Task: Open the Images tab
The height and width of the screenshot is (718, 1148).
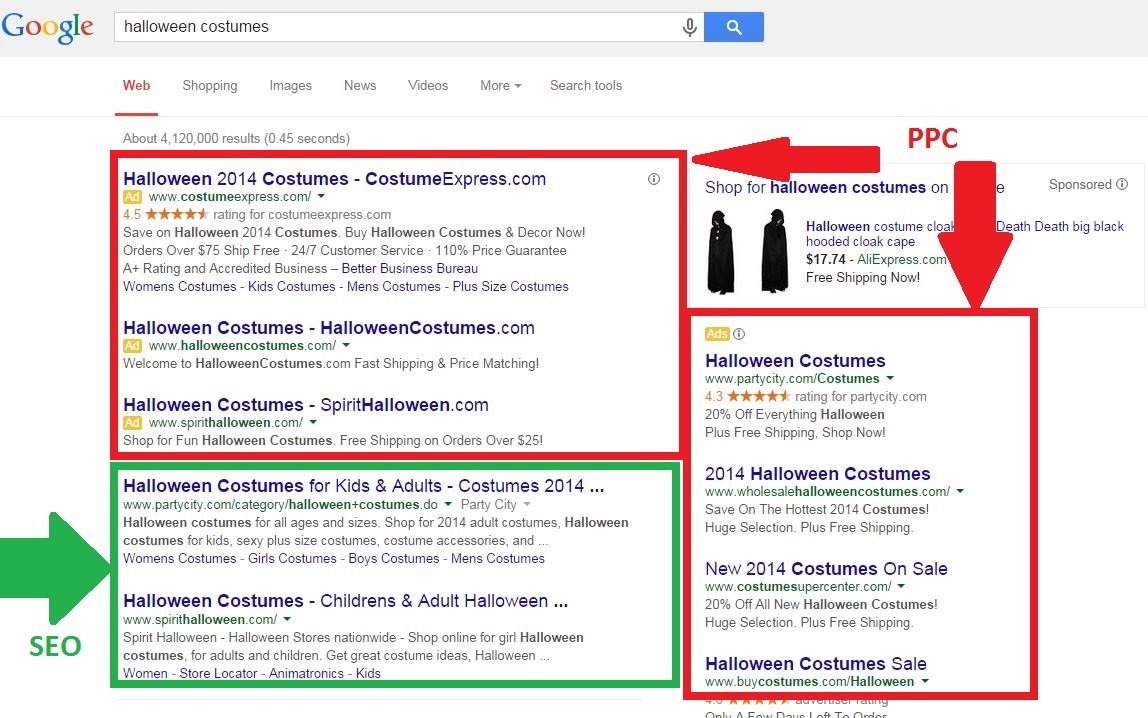Action: (290, 86)
